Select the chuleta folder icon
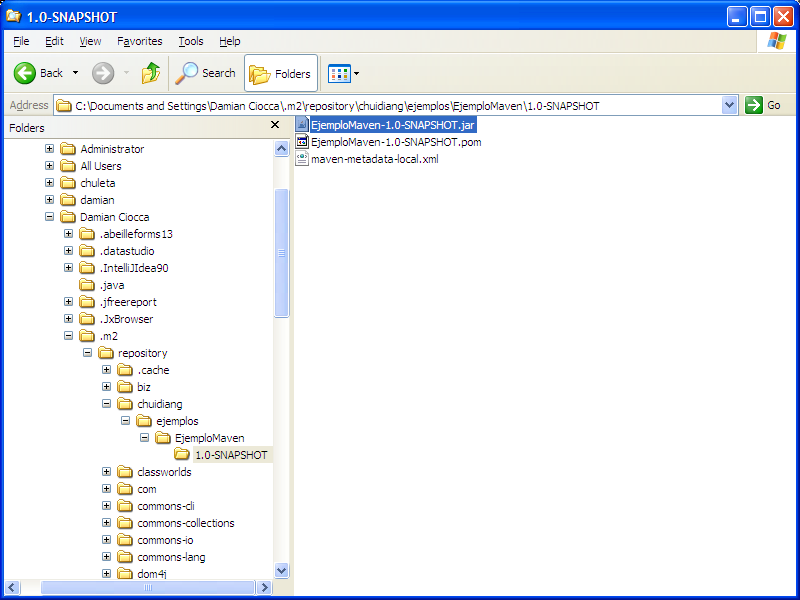800x600 pixels. pos(68,183)
